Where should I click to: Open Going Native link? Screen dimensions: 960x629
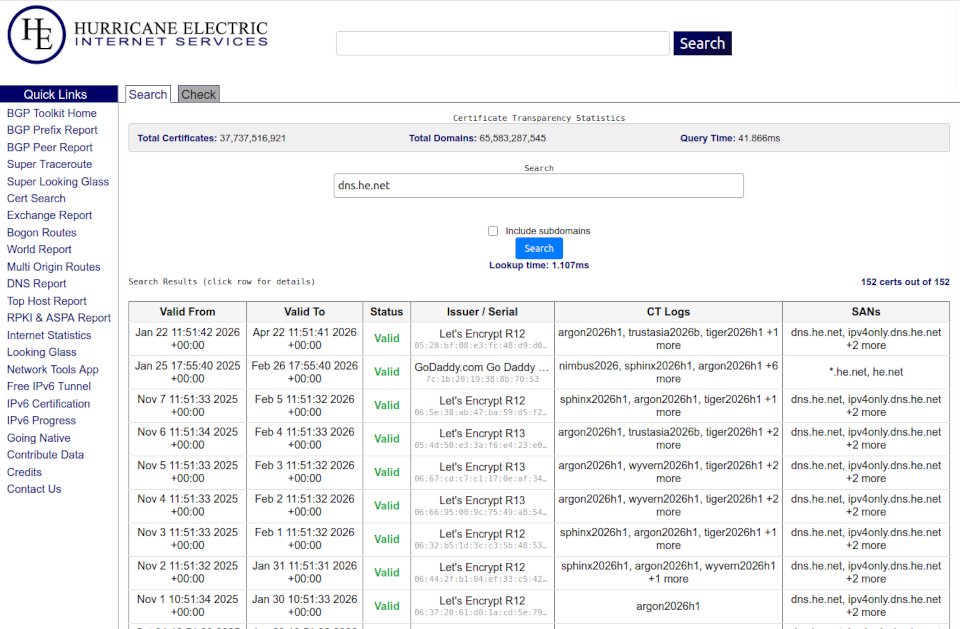tap(39, 438)
